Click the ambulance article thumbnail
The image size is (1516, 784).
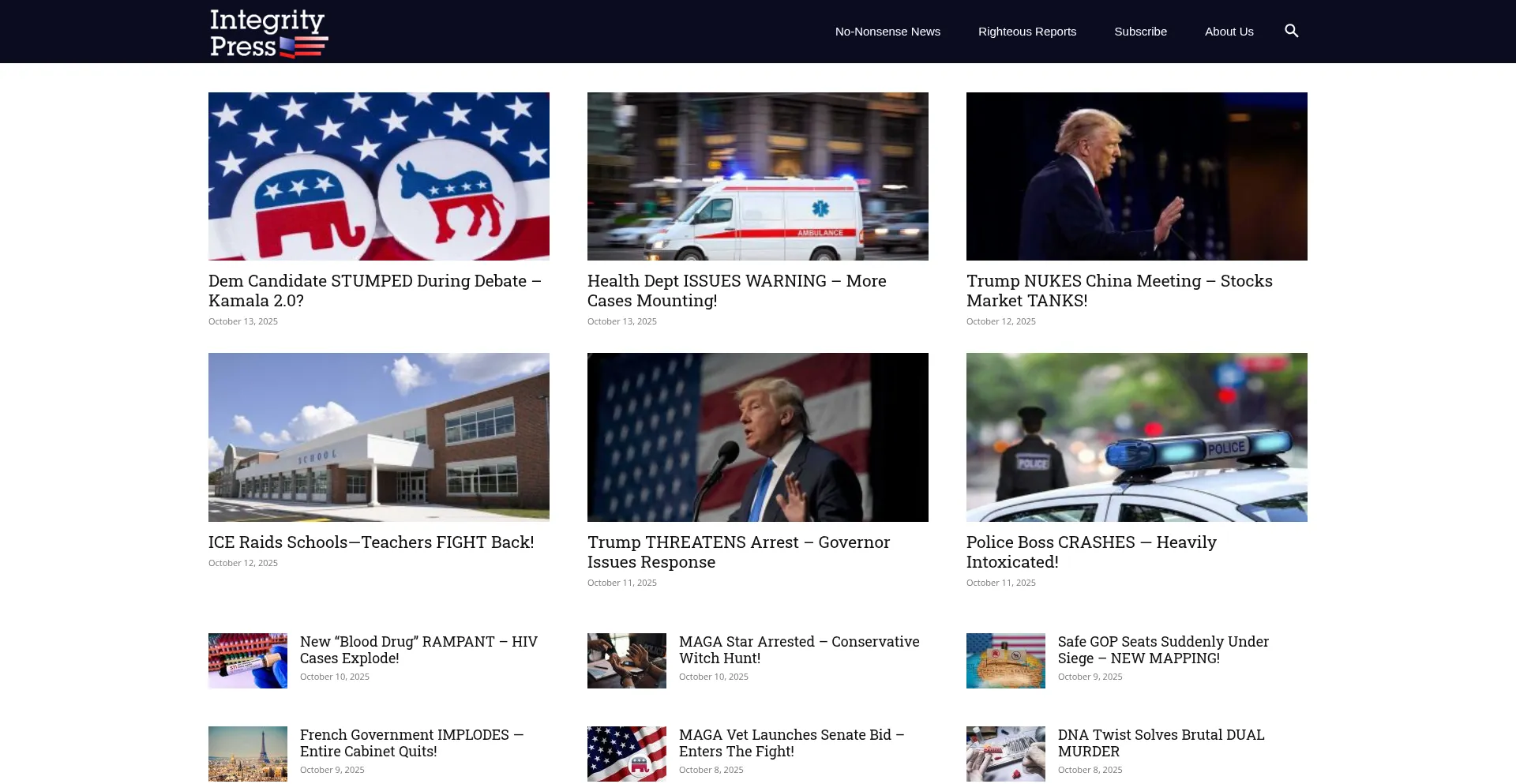point(758,176)
